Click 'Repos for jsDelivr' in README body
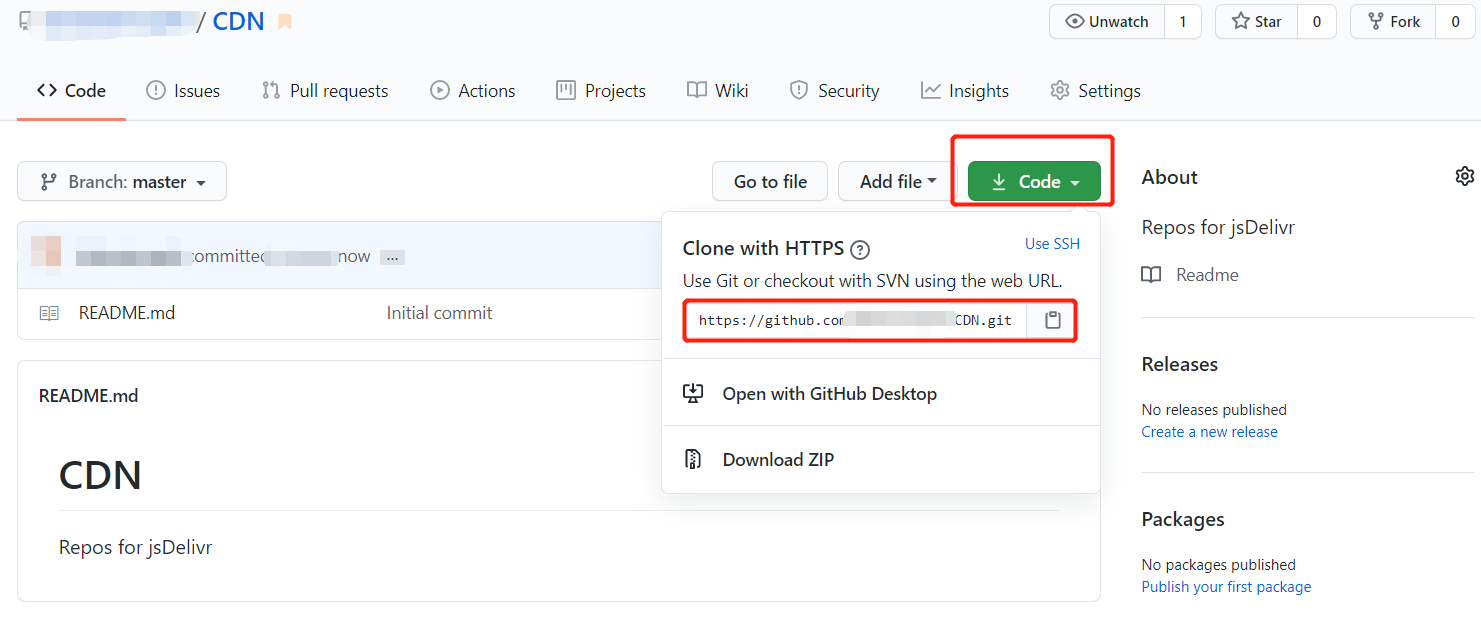 click(x=135, y=547)
